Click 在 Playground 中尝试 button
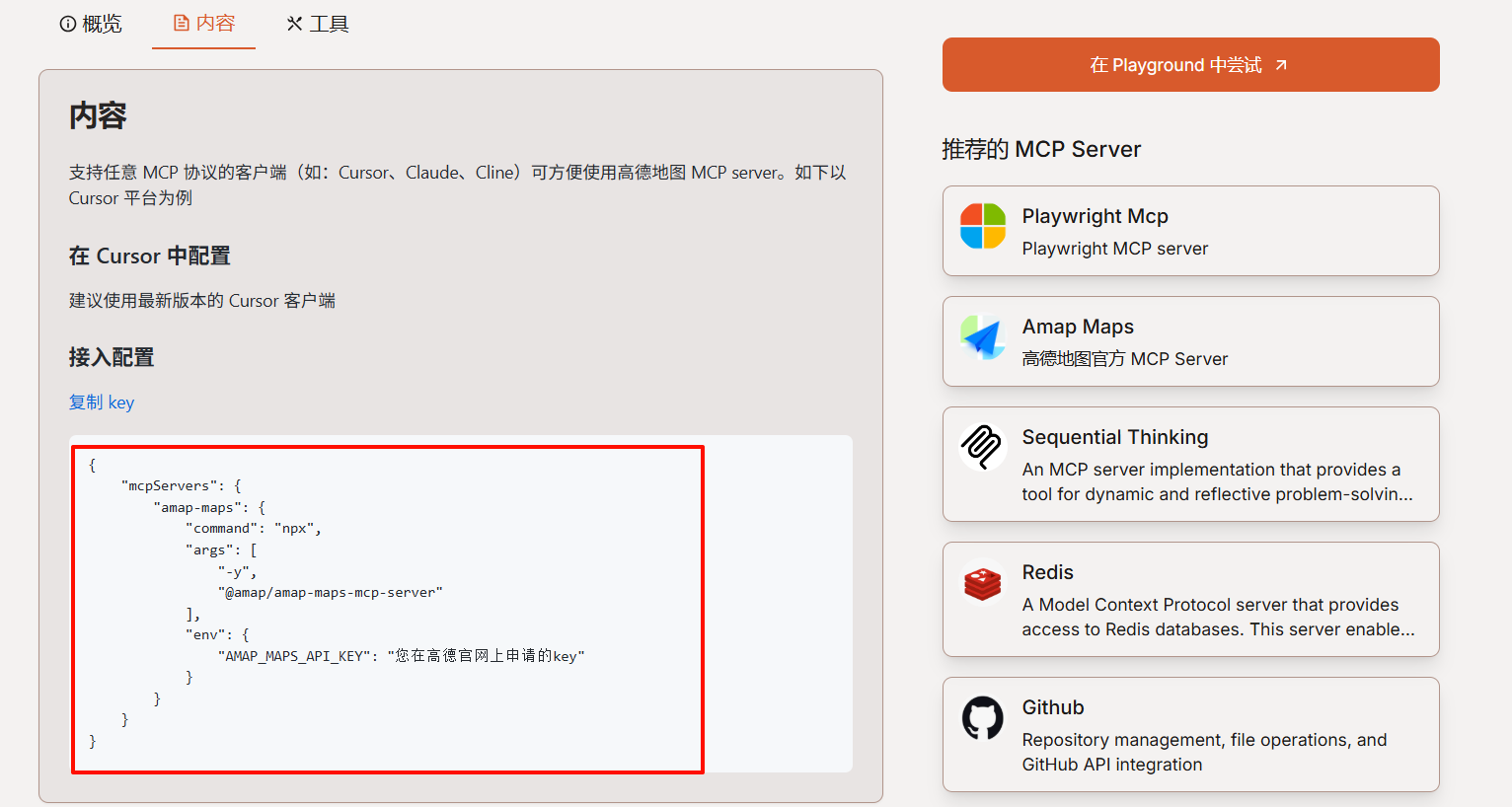The height and width of the screenshot is (807, 1512). point(1191,65)
